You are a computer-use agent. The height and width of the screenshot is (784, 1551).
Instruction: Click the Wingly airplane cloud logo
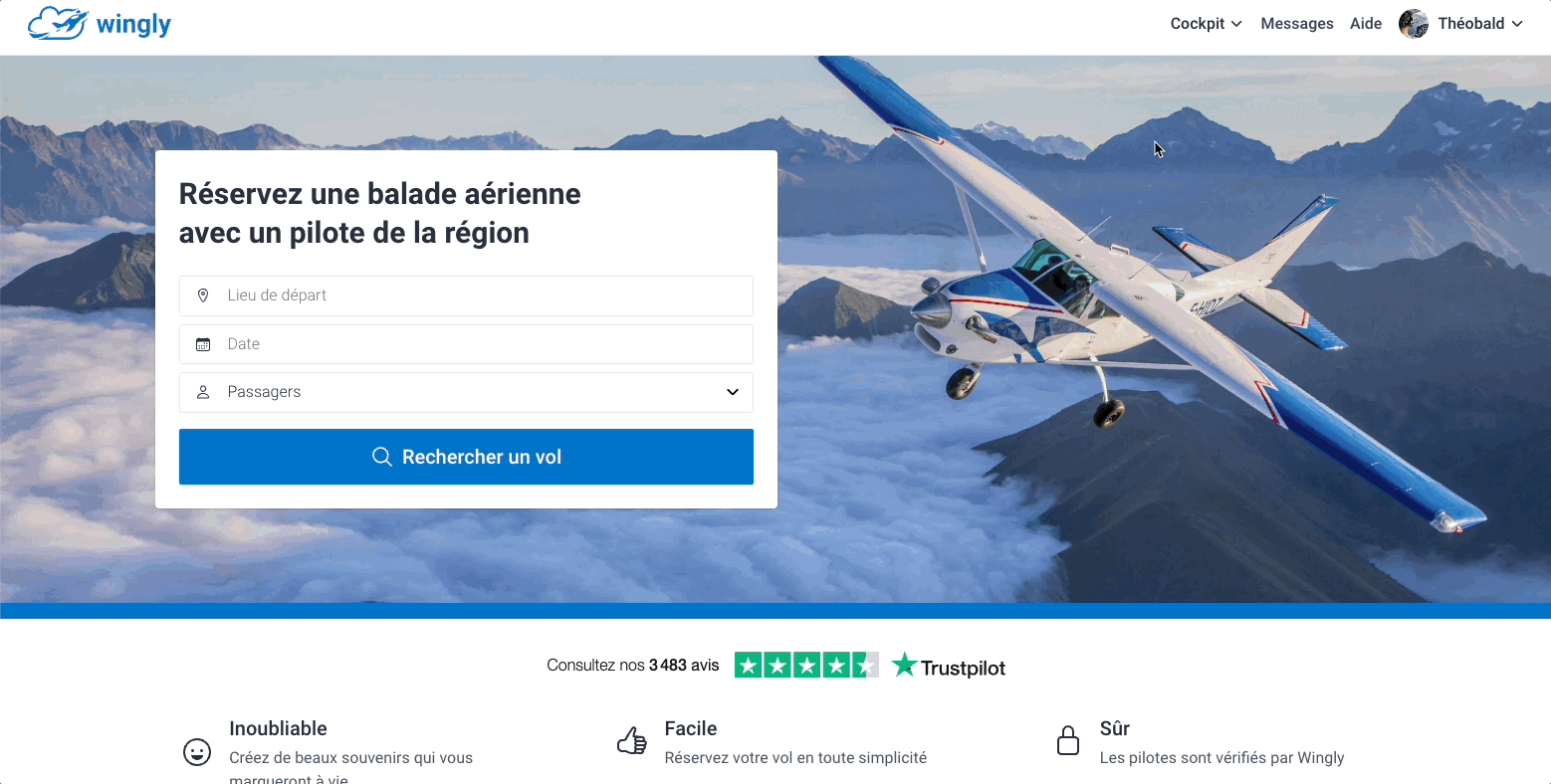tap(58, 23)
